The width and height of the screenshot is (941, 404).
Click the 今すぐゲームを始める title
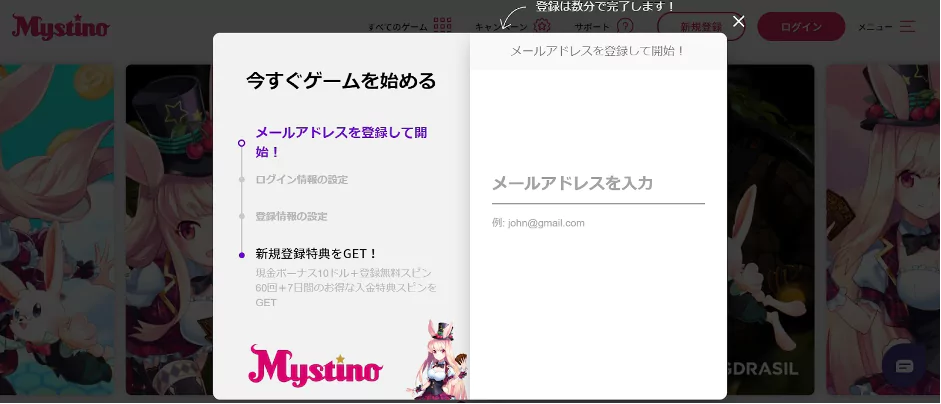coord(341,80)
